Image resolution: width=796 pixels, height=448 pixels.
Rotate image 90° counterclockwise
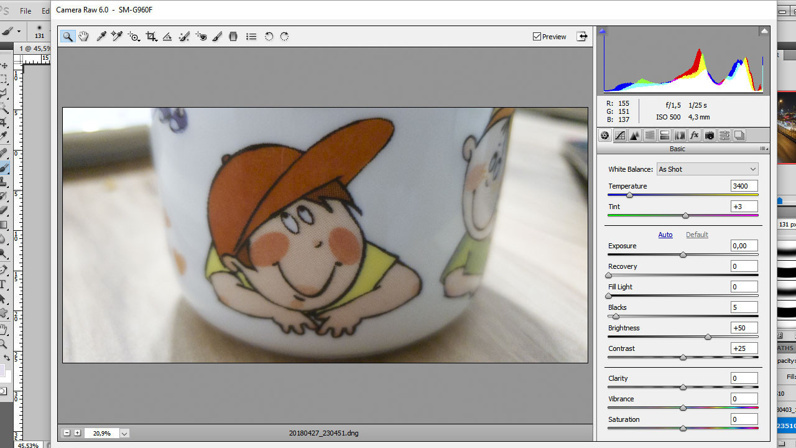pyautogui.click(x=268, y=37)
